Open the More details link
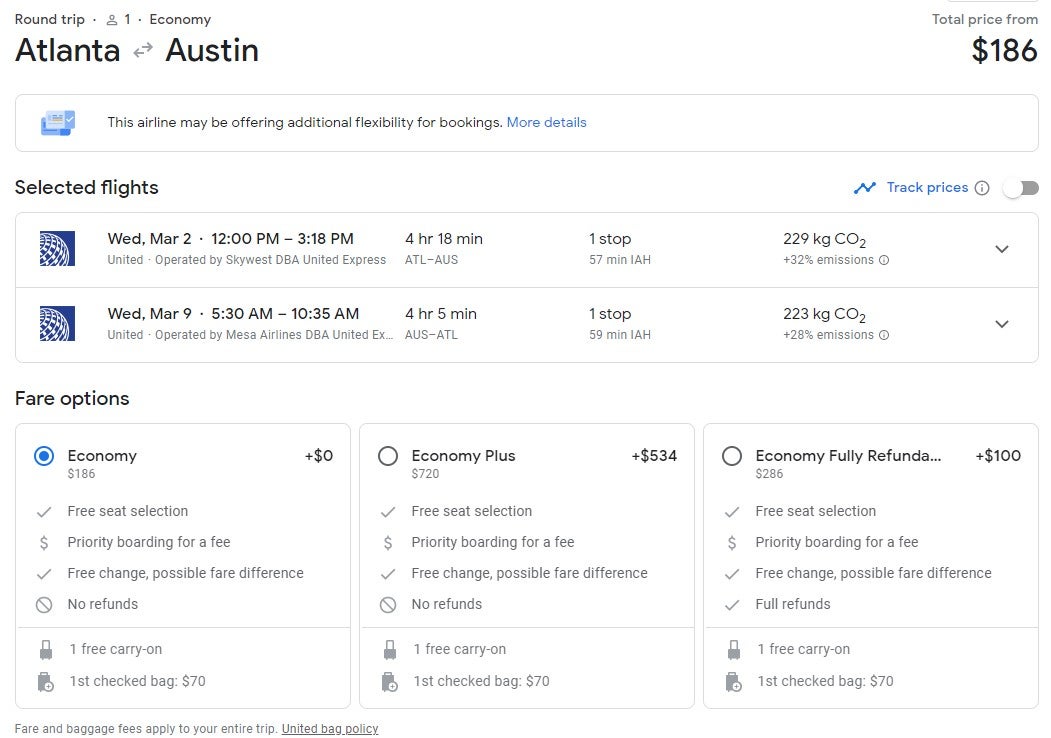Screen dimensions: 1051x738 [546, 123]
